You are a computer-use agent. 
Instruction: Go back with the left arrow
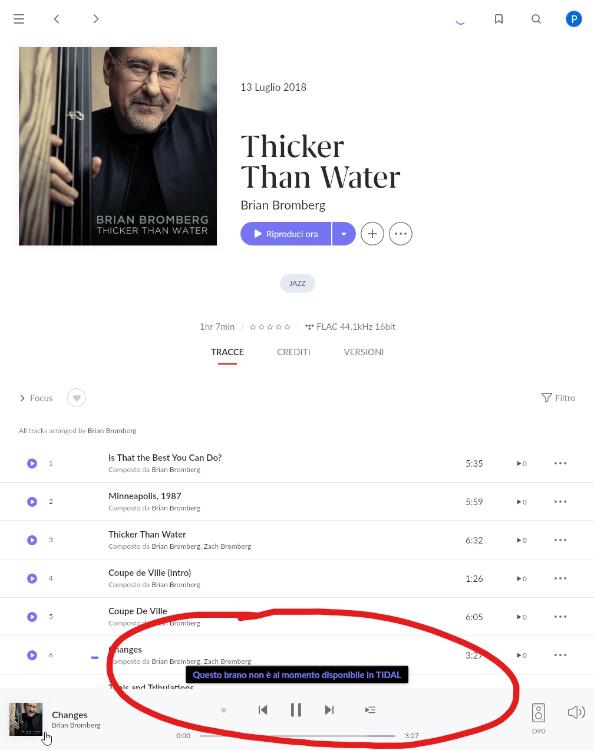click(56, 19)
